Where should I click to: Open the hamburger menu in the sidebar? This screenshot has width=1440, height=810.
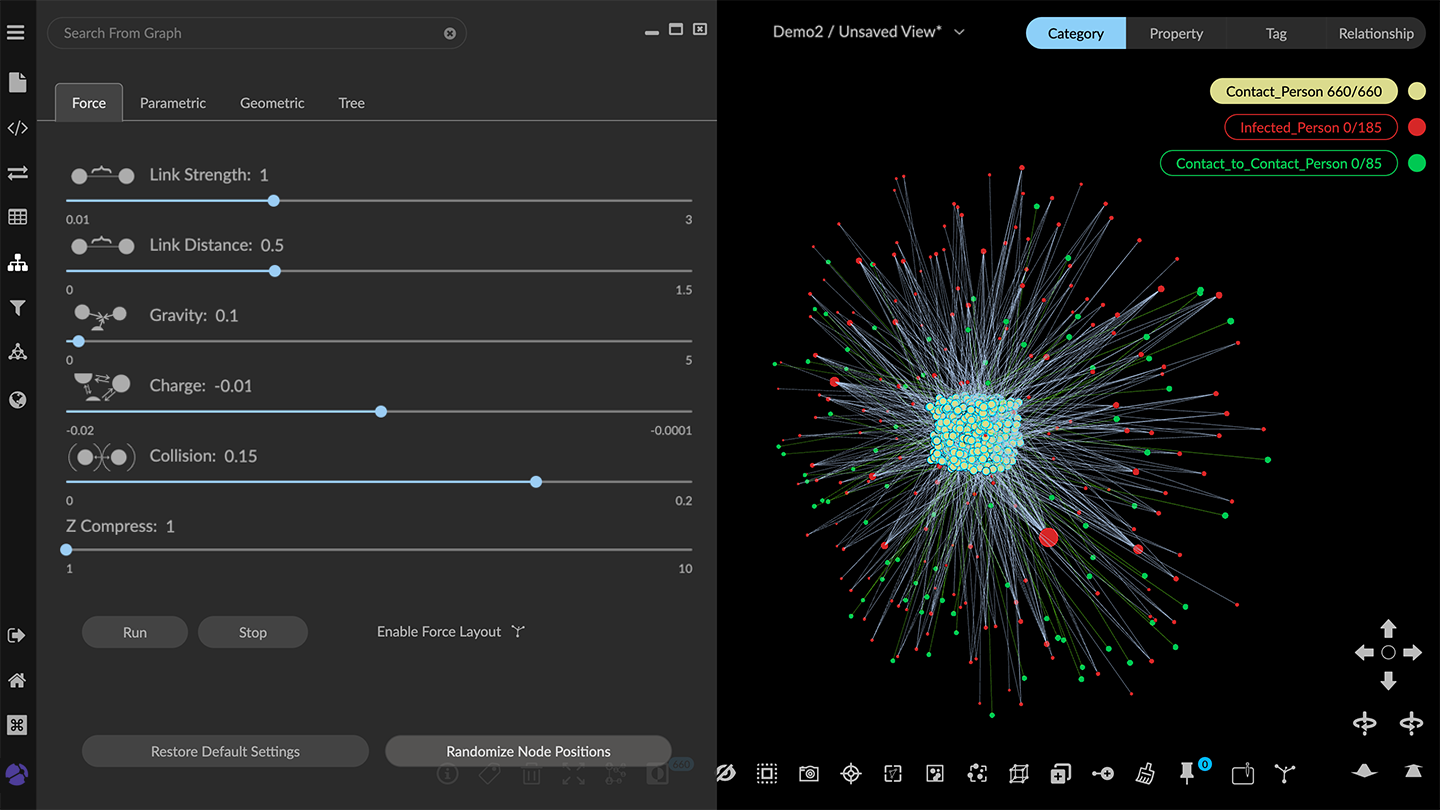(x=16, y=33)
